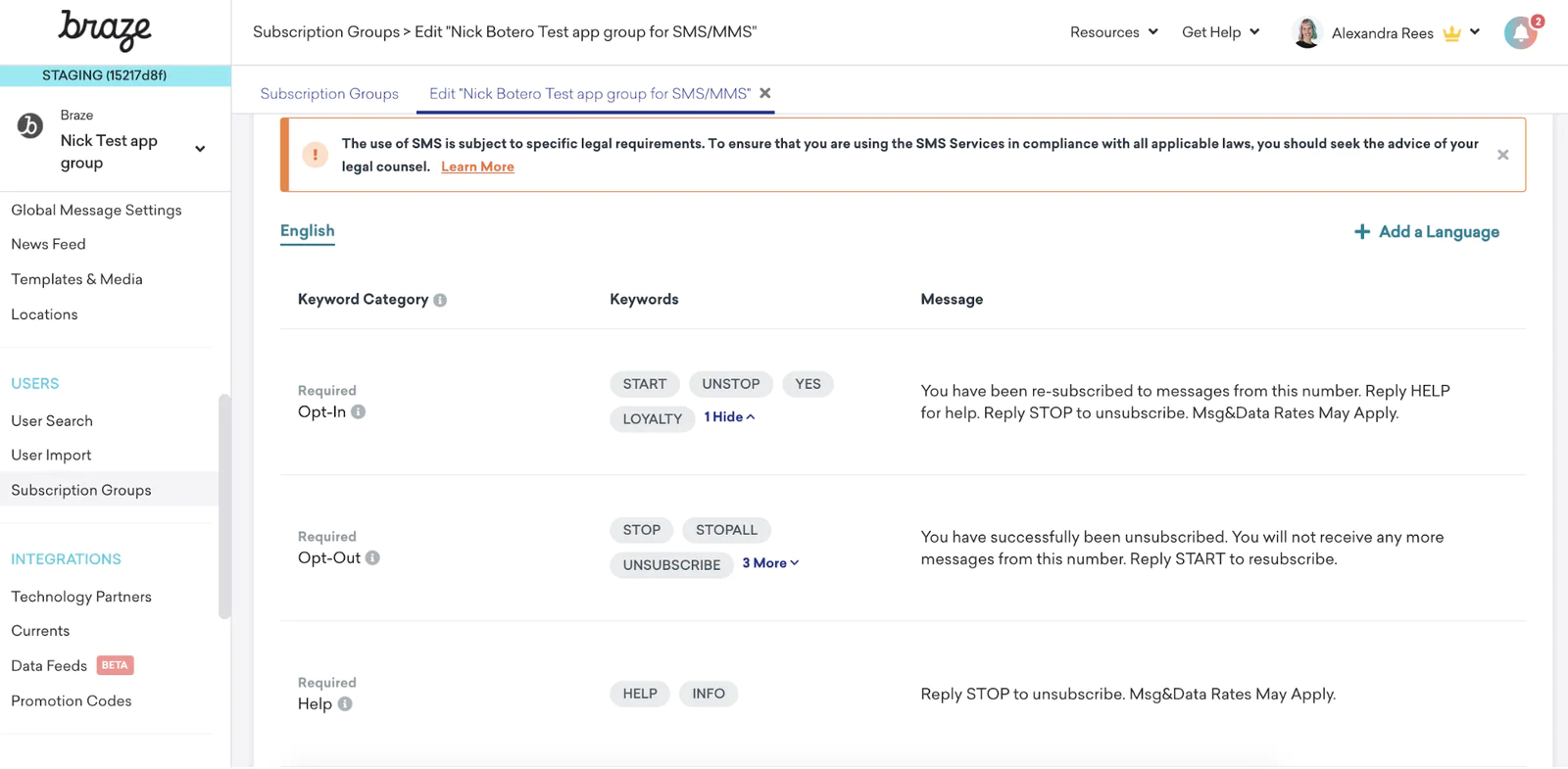Screen dimensions: 1568x769
Task: Switch to the Subscription Groups tab
Action: [x=329, y=94]
